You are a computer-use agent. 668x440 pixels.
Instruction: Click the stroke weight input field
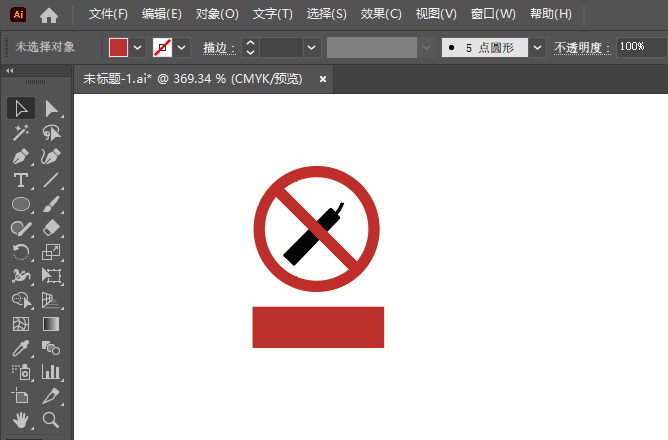pos(281,47)
